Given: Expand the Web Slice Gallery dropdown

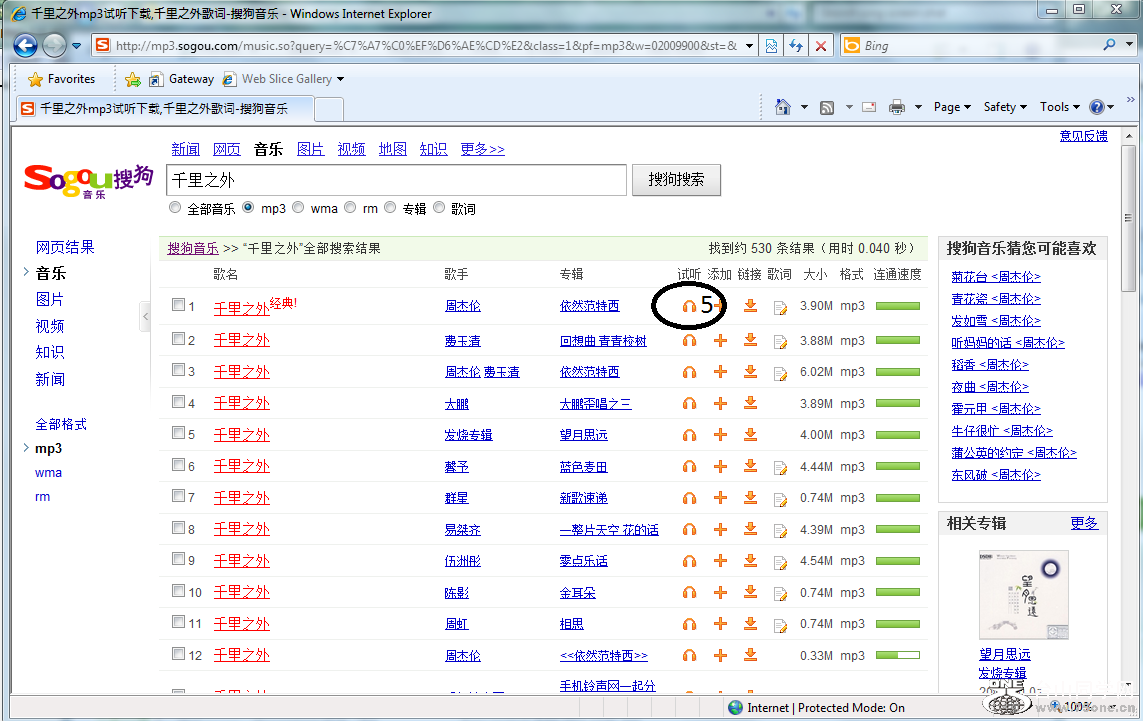Looking at the screenshot, I should pos(340,79).
